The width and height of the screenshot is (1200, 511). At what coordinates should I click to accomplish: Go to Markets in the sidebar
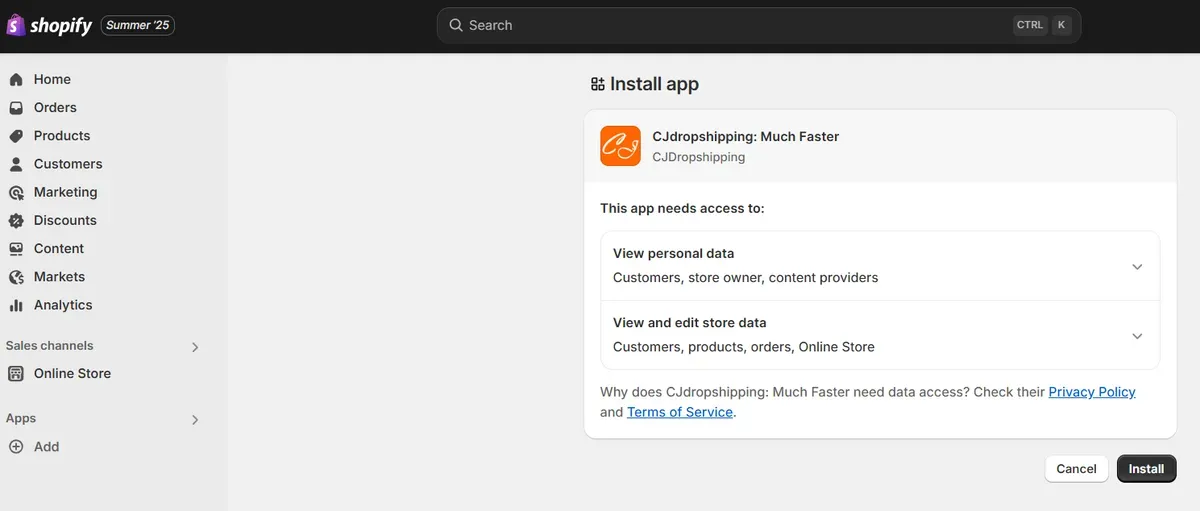pyautogui.click(x=59, y=276)
